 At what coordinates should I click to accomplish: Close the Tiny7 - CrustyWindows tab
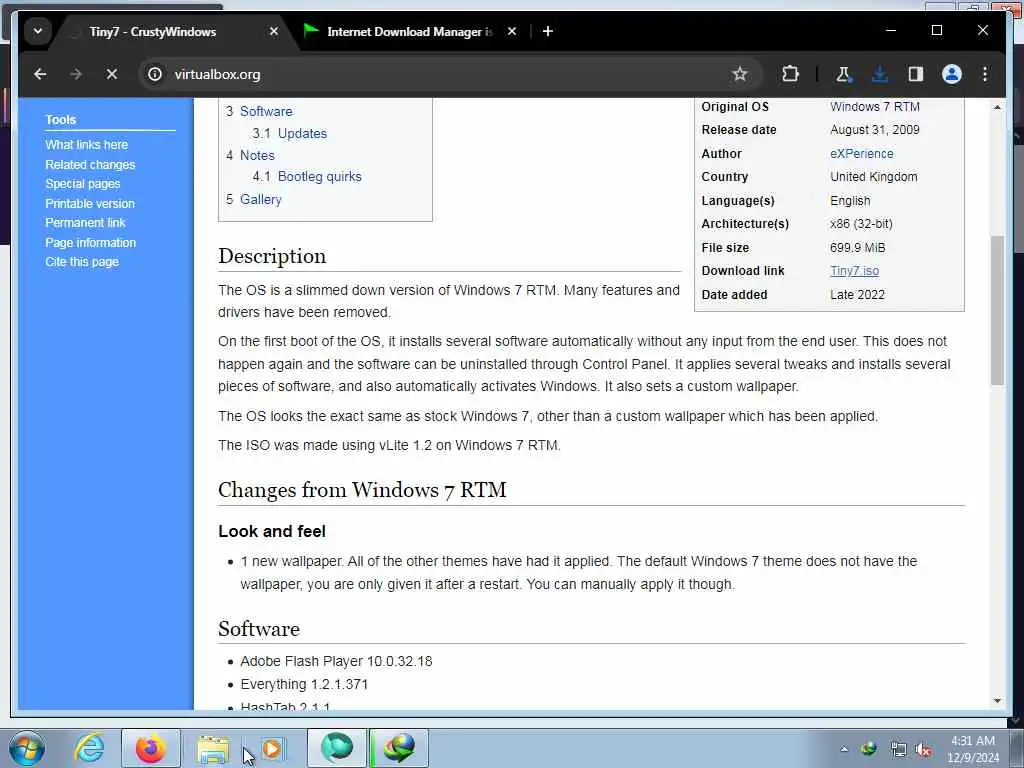tap(274, 31)
